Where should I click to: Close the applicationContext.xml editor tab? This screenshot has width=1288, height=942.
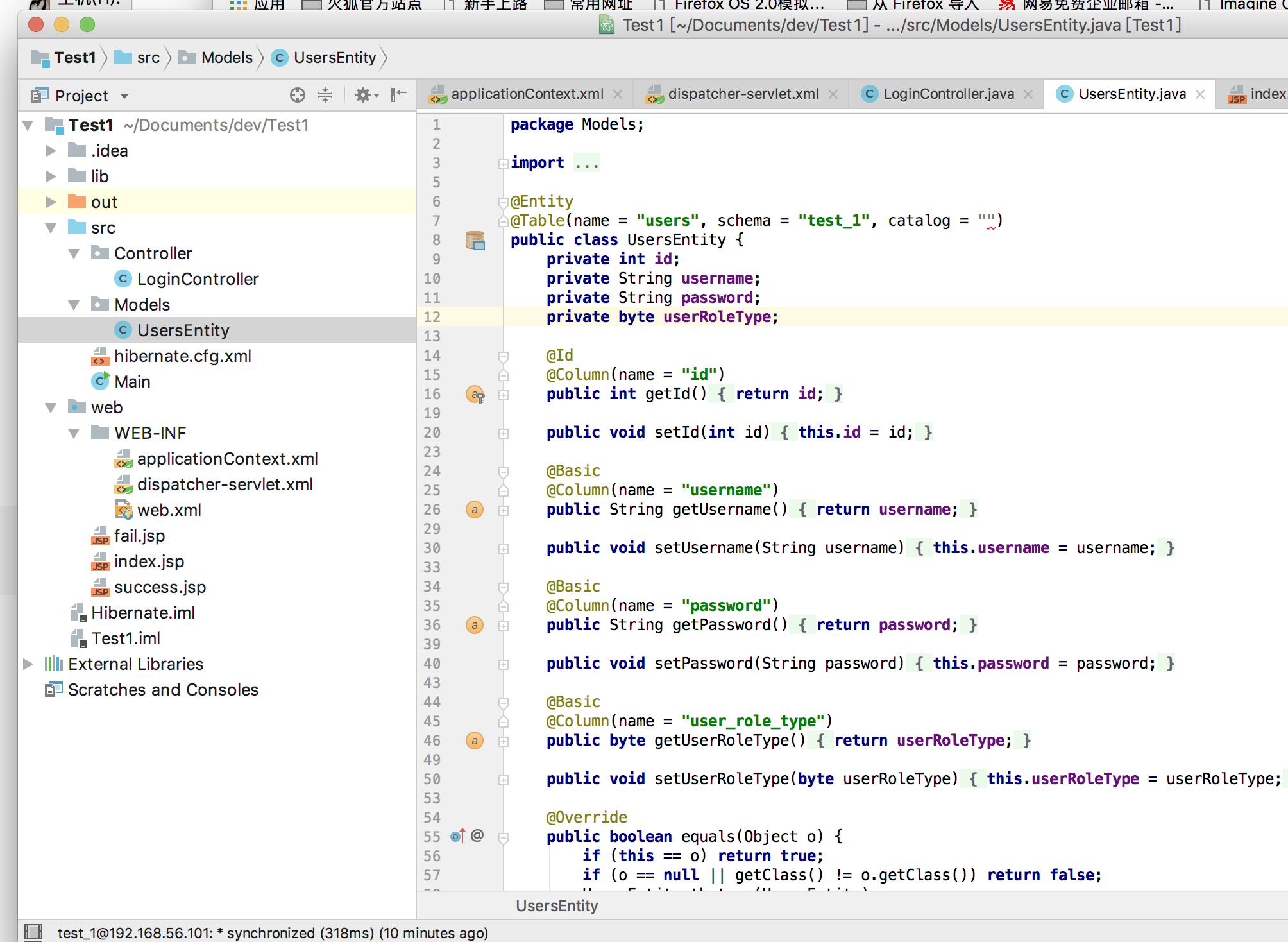[x=618, y=94]
